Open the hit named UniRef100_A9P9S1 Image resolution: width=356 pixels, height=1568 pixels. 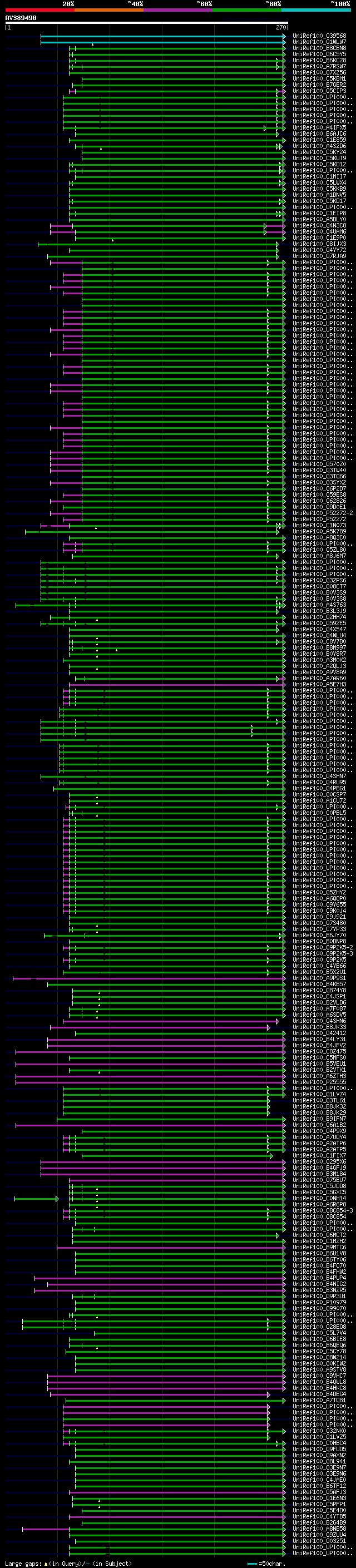pos(319,977)
